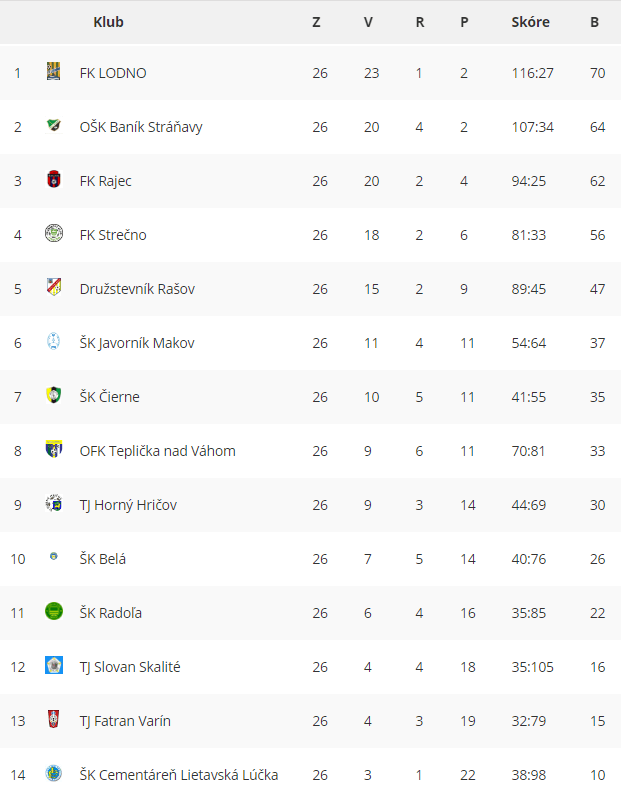The height and width of the screenshot is (792, 621).
Task: Click the Klub column header
Action: click(108, 22)
